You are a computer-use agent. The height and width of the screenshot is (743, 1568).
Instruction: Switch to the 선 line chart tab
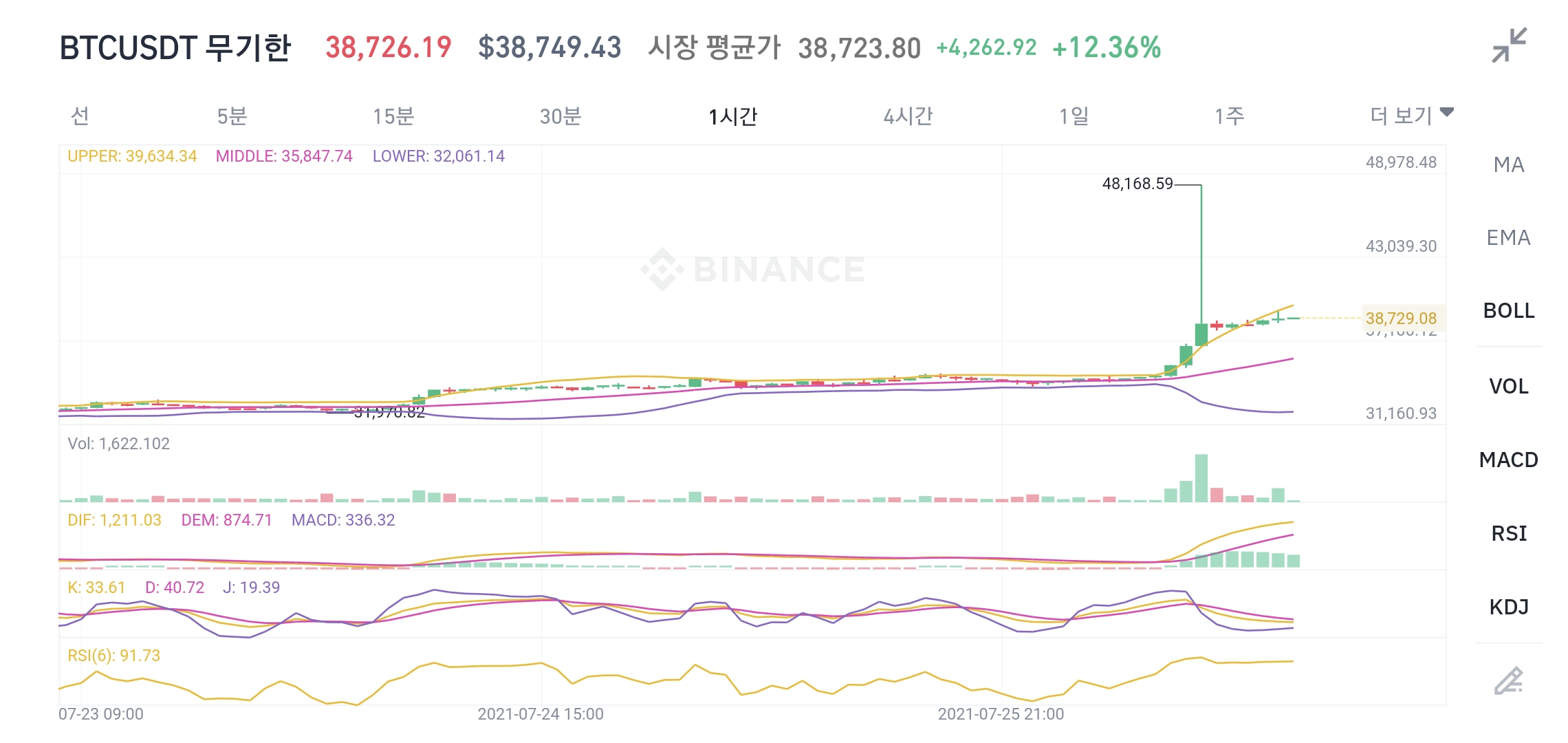[80, 116]
